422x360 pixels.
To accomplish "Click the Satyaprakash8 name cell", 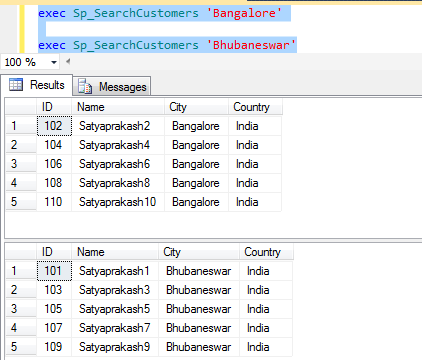I will tap(118, 183).
